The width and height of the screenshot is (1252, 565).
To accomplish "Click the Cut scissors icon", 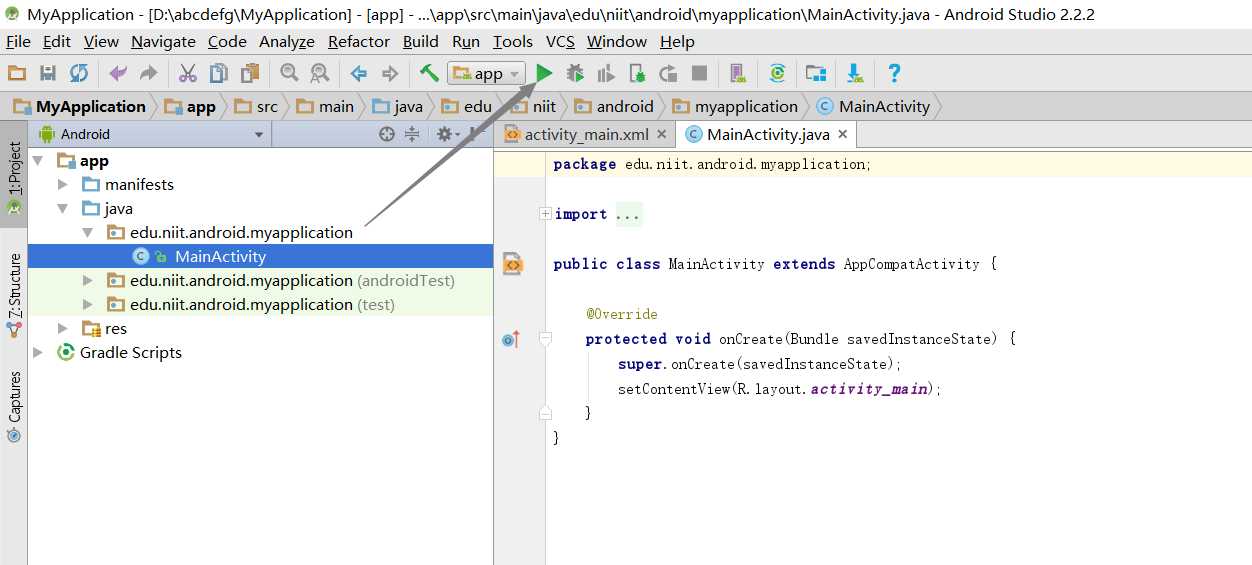I will pos(188,73).
